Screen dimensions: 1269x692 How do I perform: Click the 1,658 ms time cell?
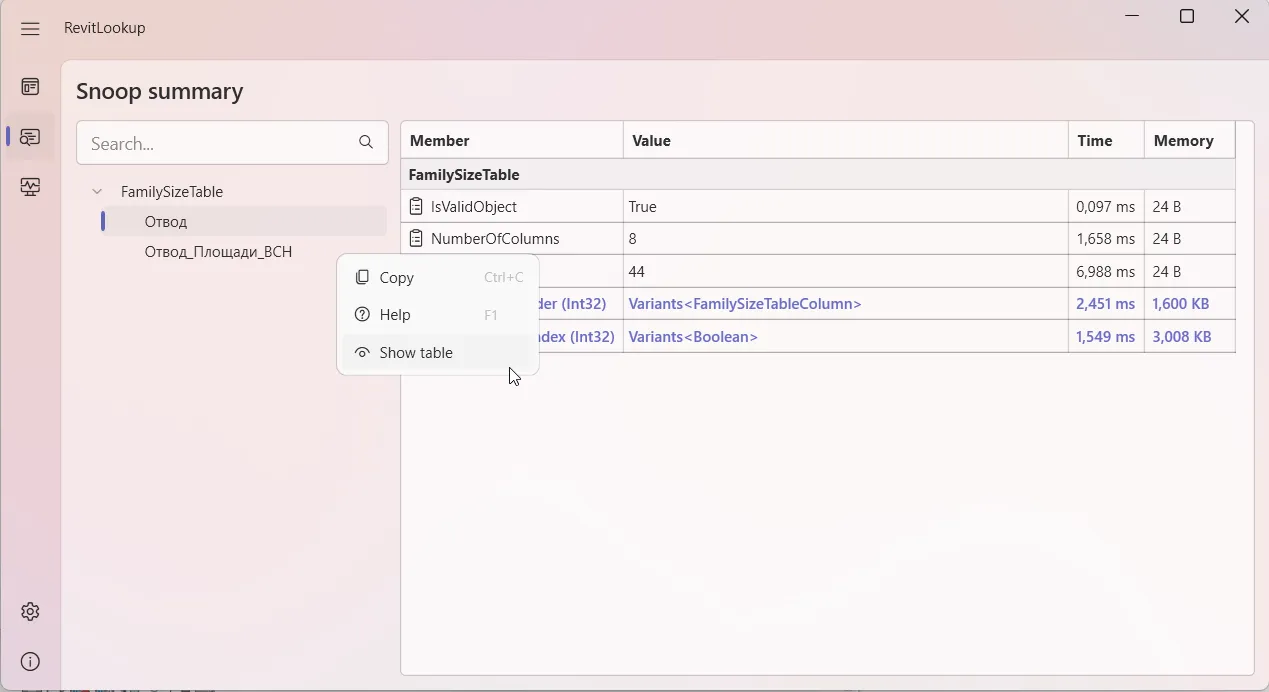(1106, 239)
